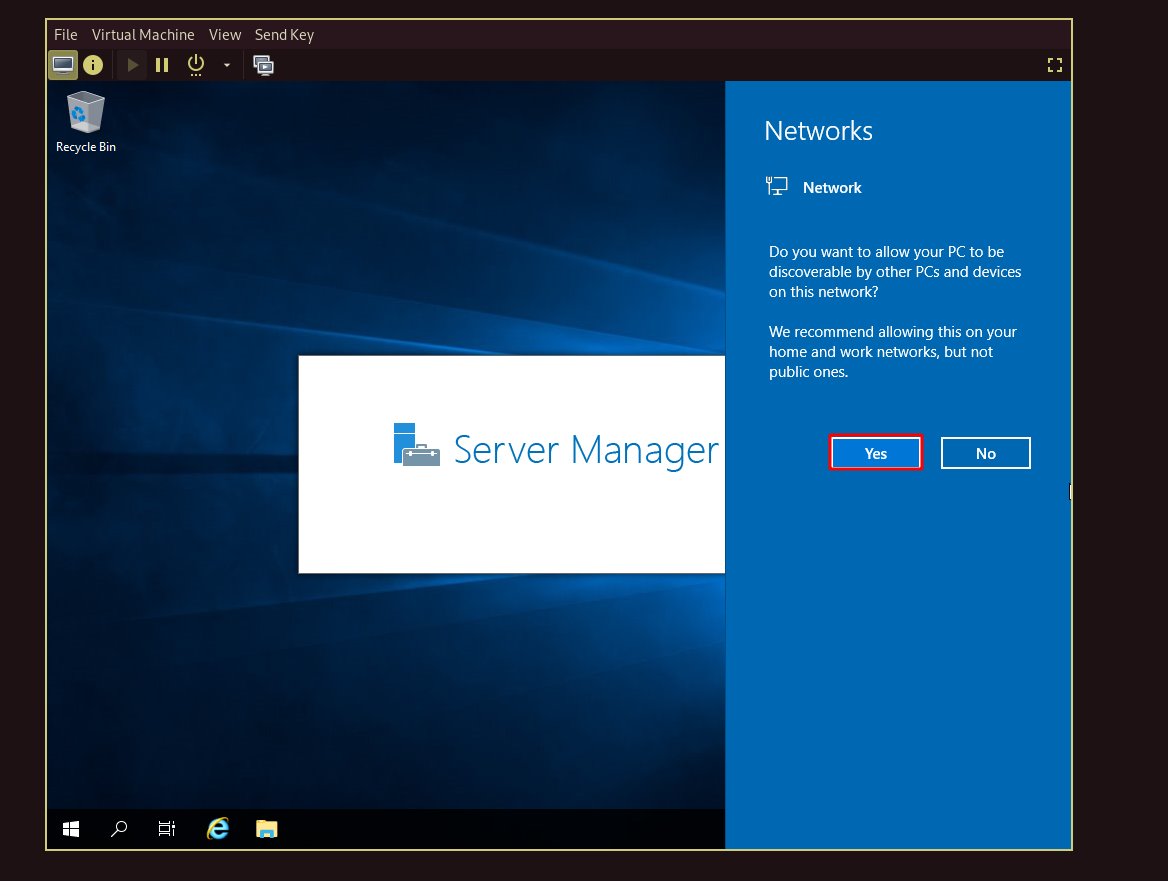The image size is (1168, 881).
Task: Click the Network connection icon in Networks panel
Action: 776,186
